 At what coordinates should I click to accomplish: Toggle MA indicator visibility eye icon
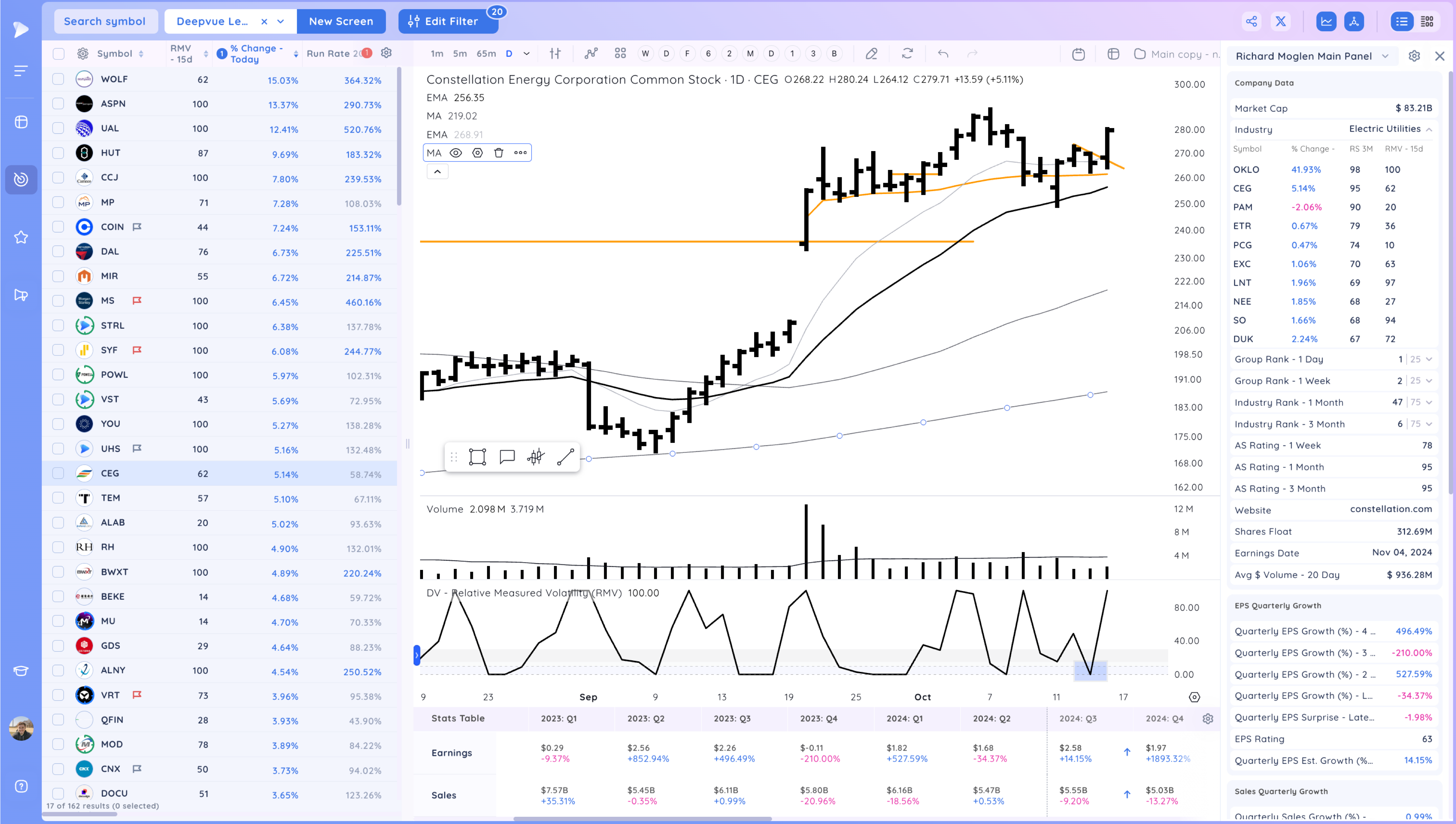(455, 153)
